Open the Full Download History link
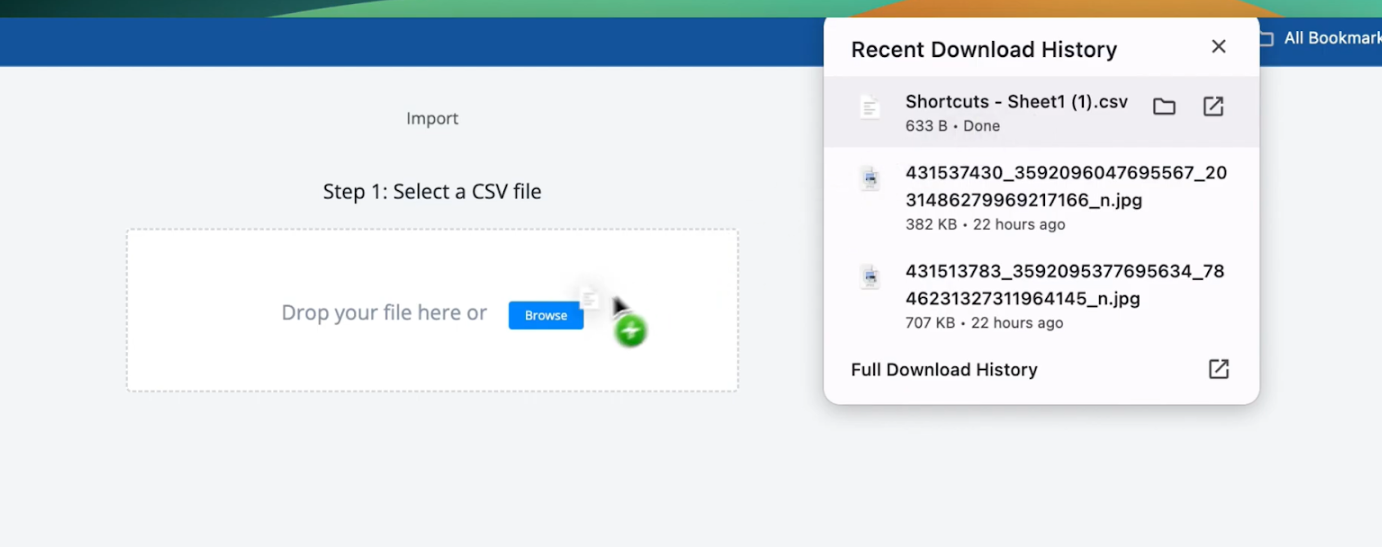Viewport: 1382px width, 547px height. 944,370
